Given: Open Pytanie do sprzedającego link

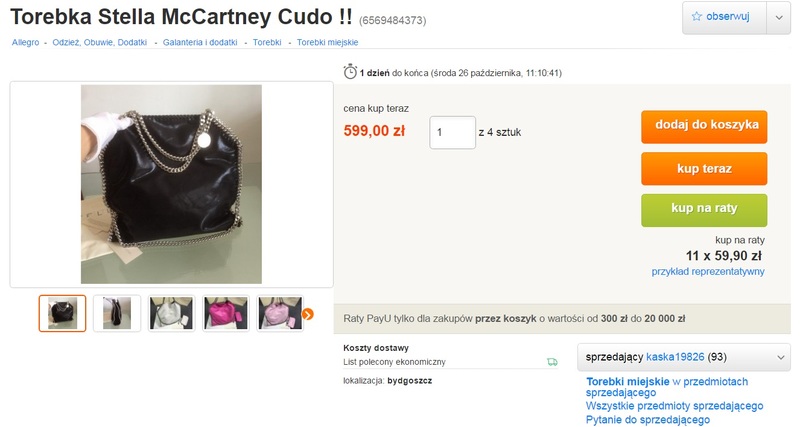Looking at the screenshot, I should (x=647, y=420).
